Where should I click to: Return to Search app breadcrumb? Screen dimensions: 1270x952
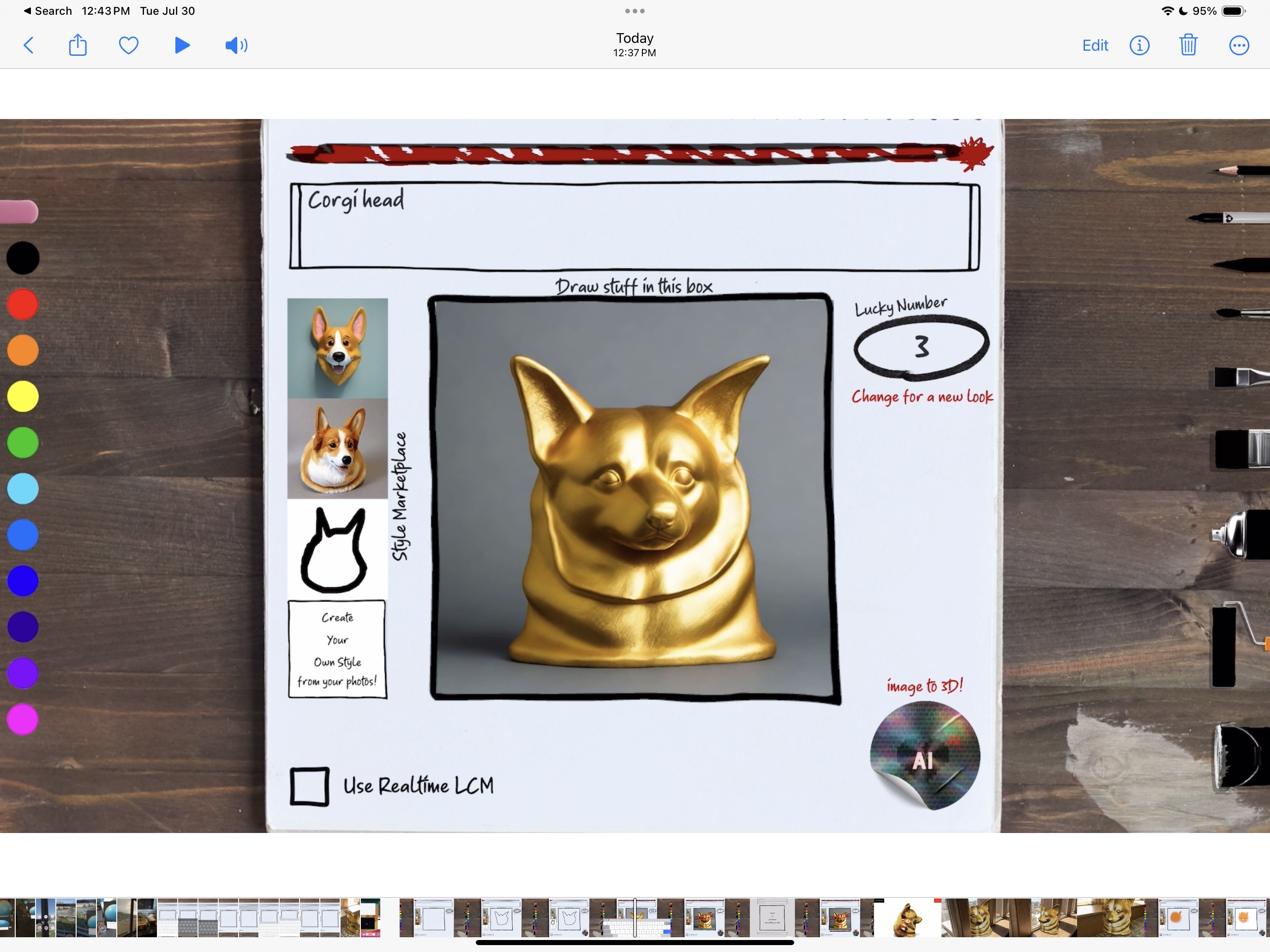point(48,11)
